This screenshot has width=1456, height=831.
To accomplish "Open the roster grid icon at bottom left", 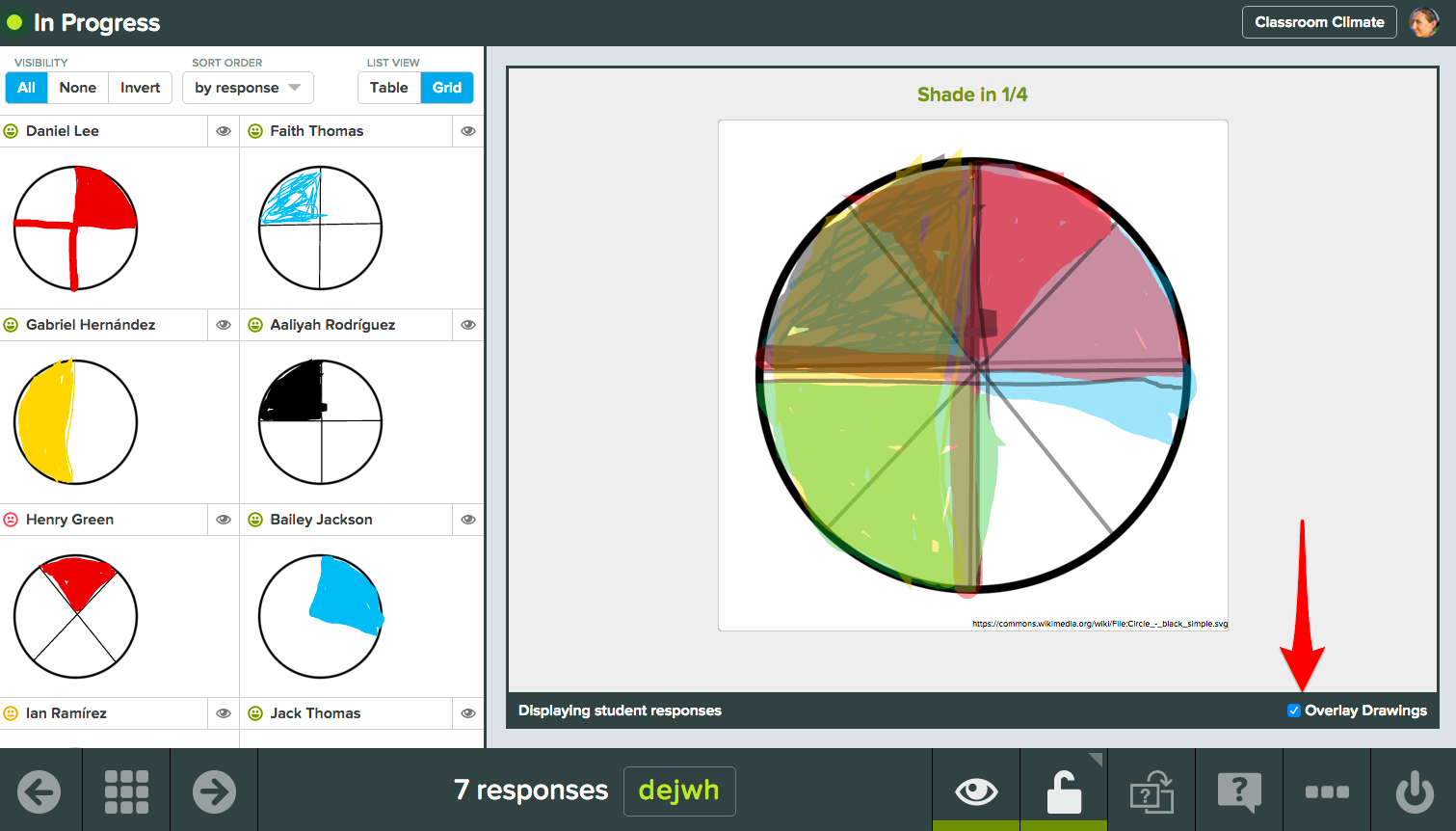I will click(126, 791).
